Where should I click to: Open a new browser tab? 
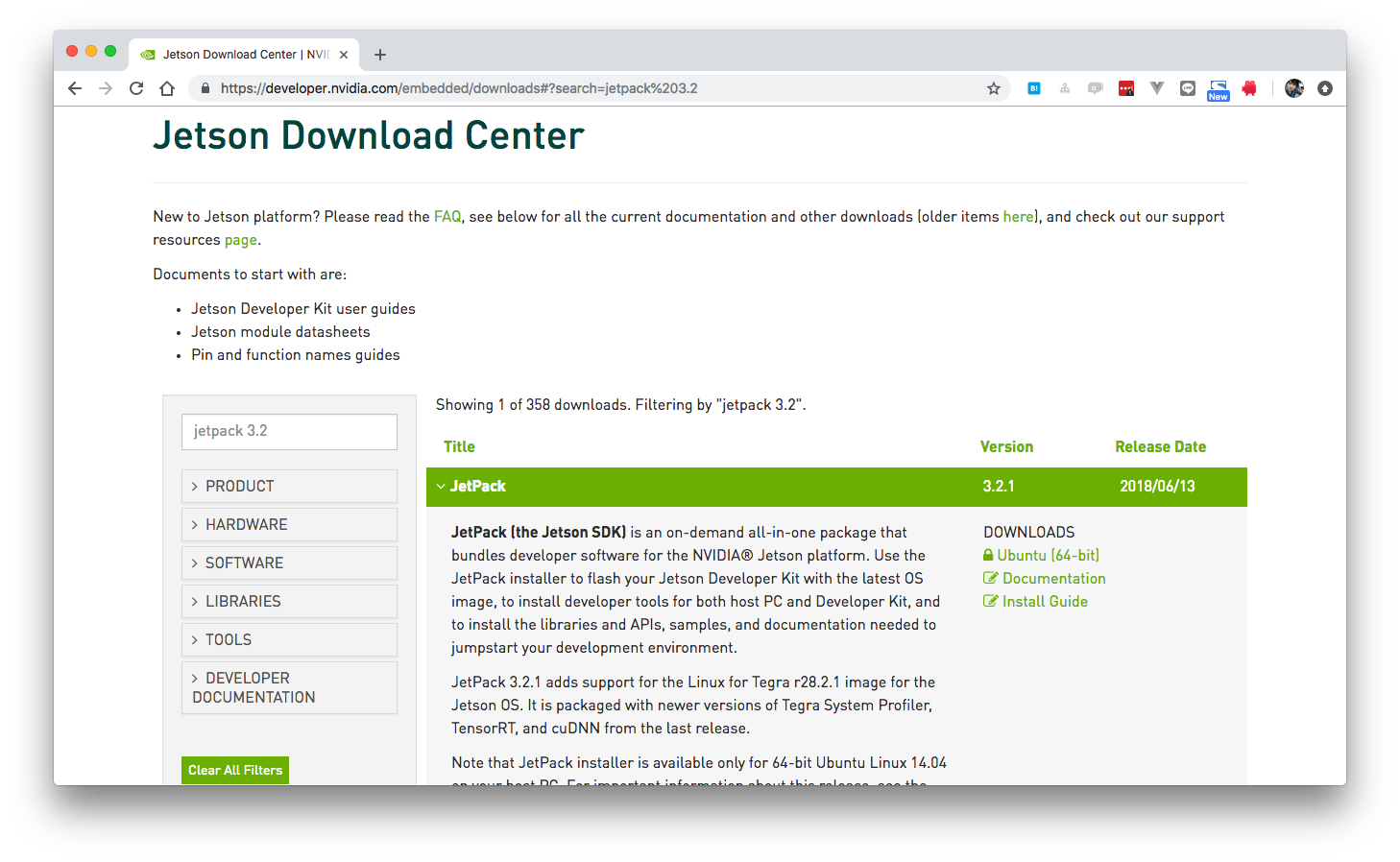pos(380,55)
